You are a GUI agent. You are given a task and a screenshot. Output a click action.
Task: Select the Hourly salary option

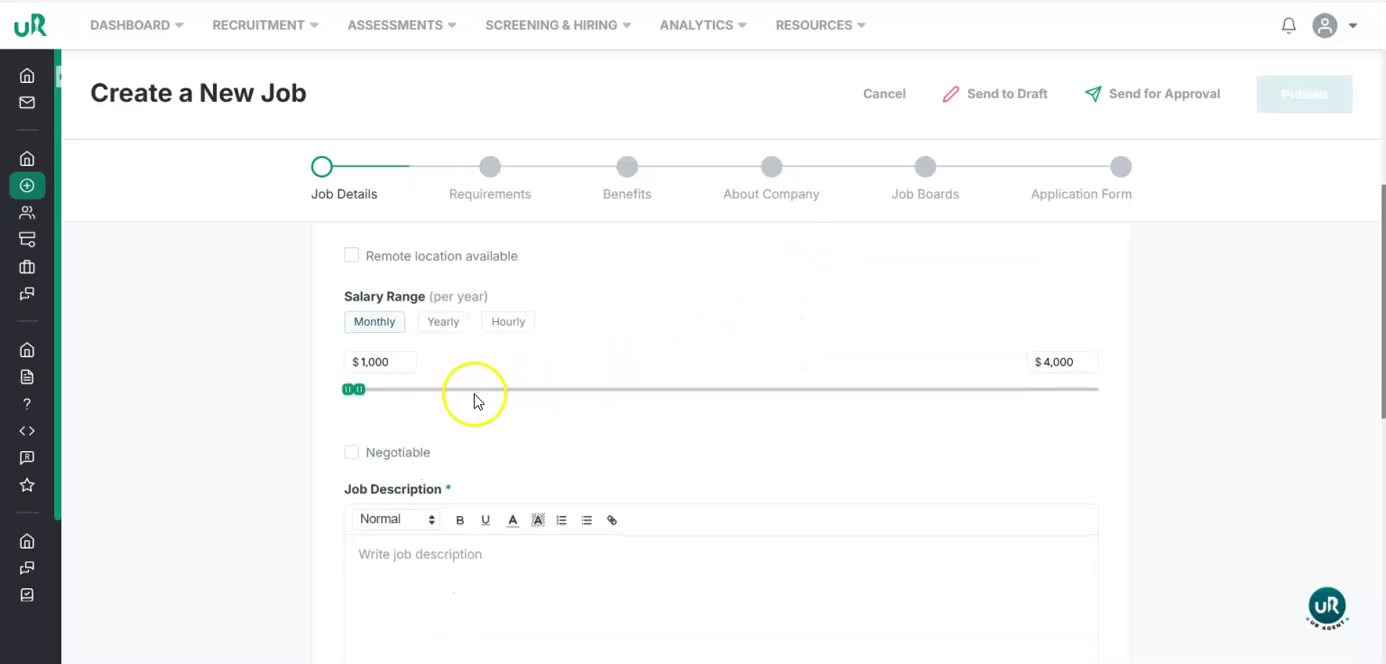(508, 322)
